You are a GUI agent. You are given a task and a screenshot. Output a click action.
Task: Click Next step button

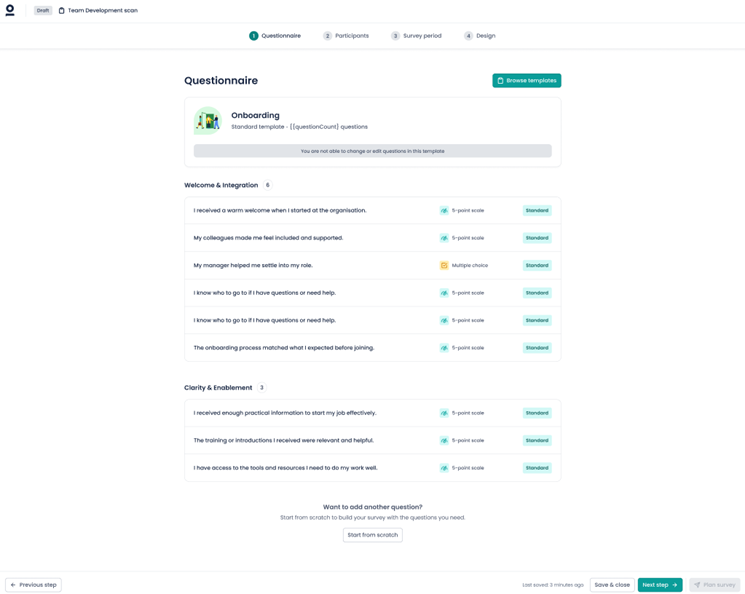[659, 585]
